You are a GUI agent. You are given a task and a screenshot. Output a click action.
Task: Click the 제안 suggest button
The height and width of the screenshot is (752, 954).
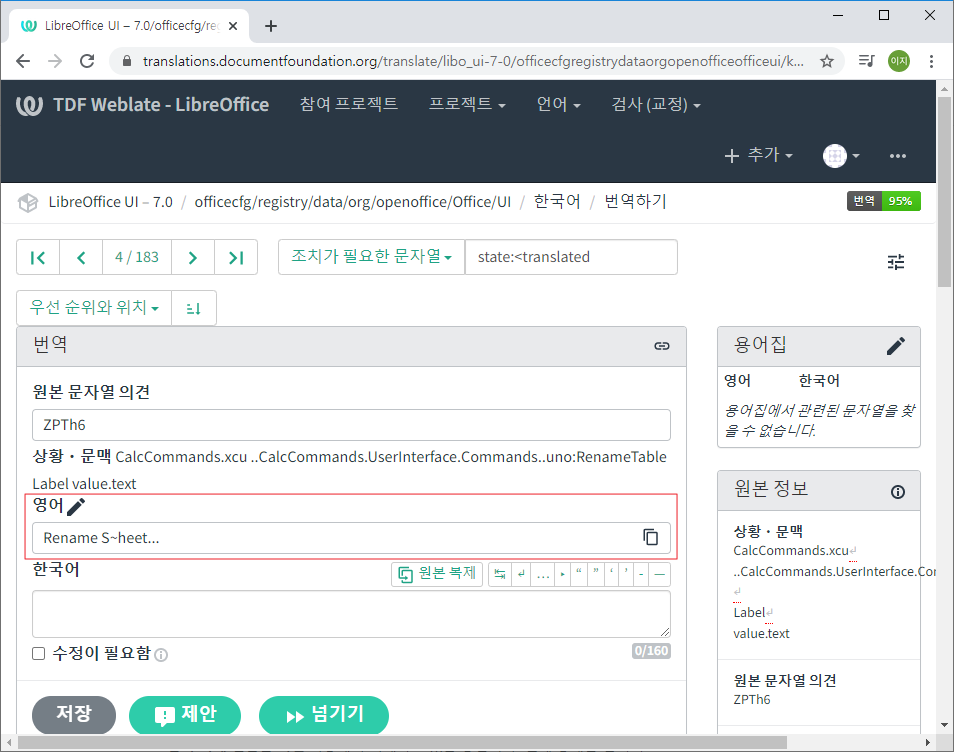[185, 714]
